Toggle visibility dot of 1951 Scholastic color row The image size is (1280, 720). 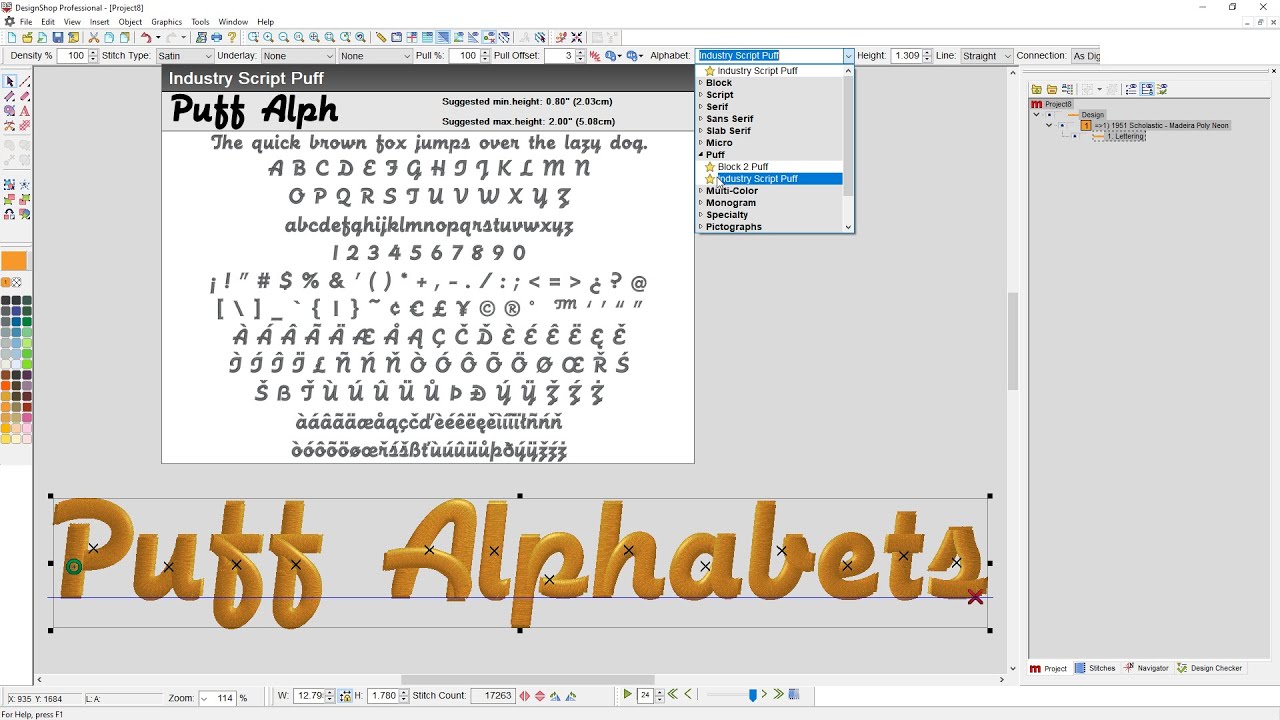point(1062,125)
